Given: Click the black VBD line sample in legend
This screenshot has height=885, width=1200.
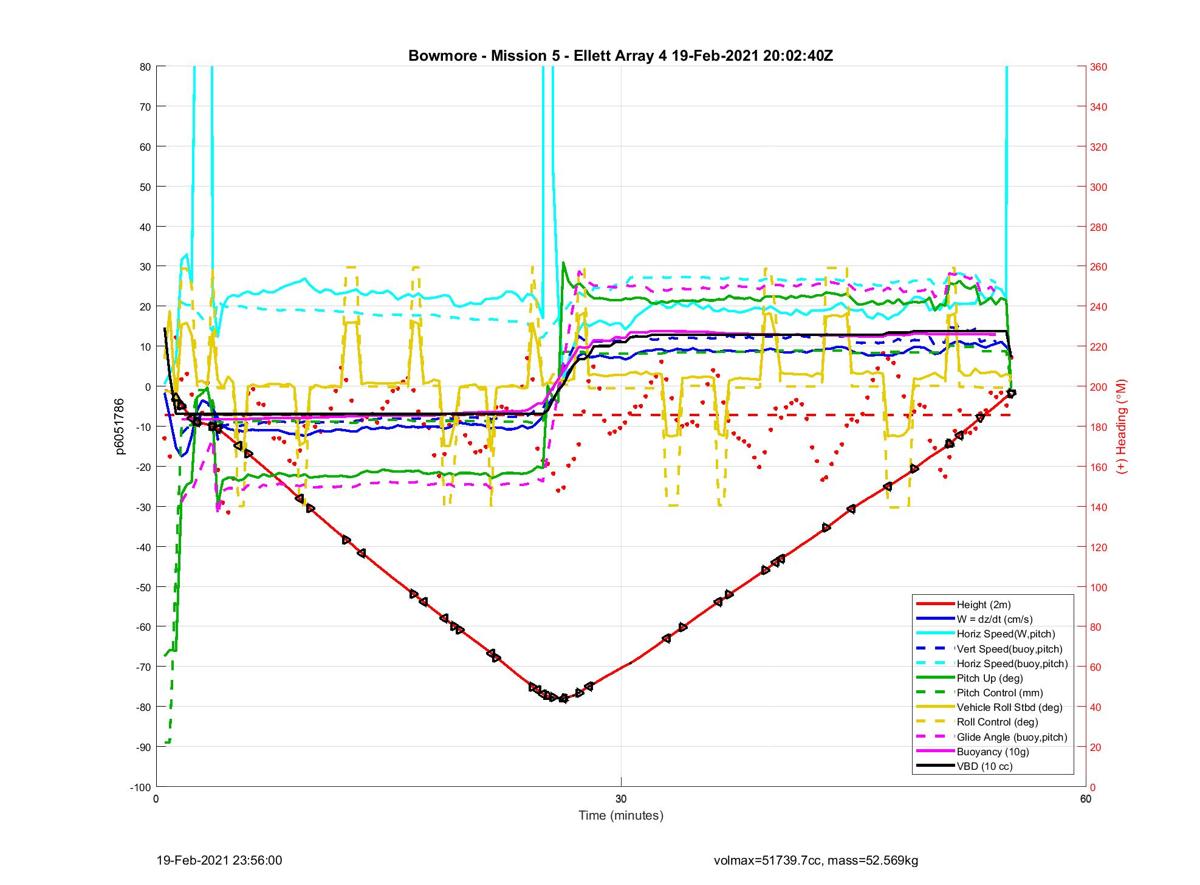Looking at the screenshot, I should pyautogui.click(x=934, y=766).
